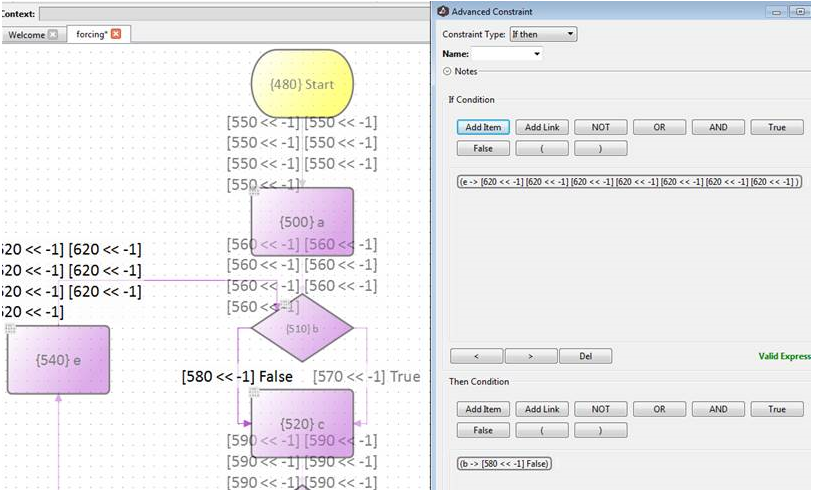813x493 pixels.
Task: Click Add Link in Then Condition
Action: click(x=542, y=409)
